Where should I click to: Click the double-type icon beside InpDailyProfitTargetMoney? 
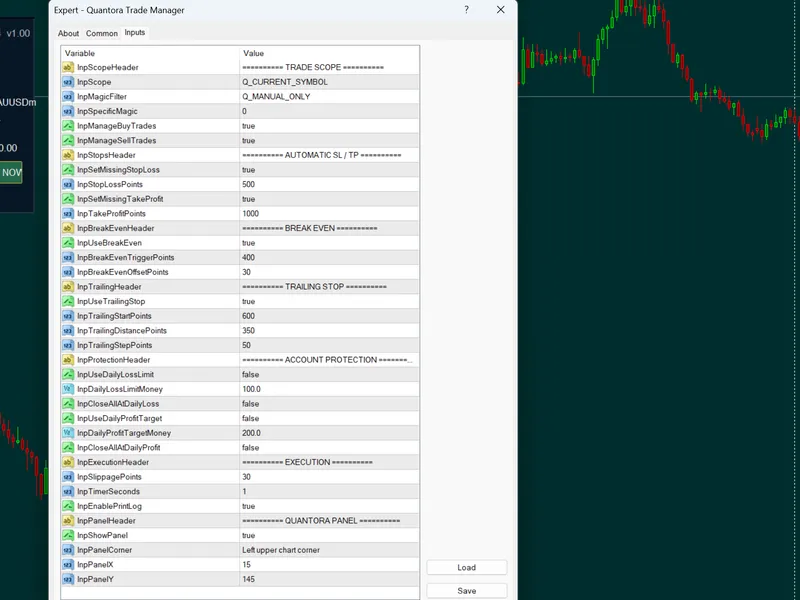(x=68, y=433)
